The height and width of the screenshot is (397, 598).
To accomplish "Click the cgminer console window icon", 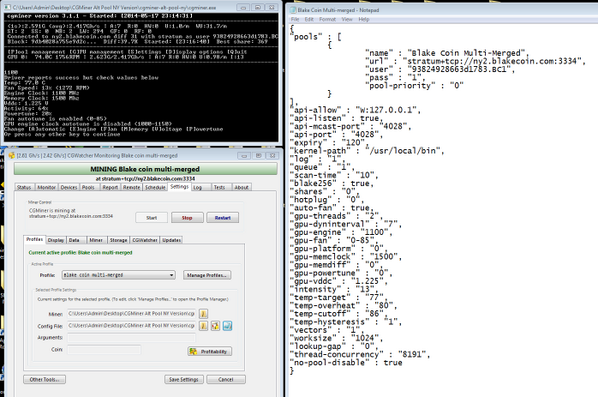I will (7, 7).
